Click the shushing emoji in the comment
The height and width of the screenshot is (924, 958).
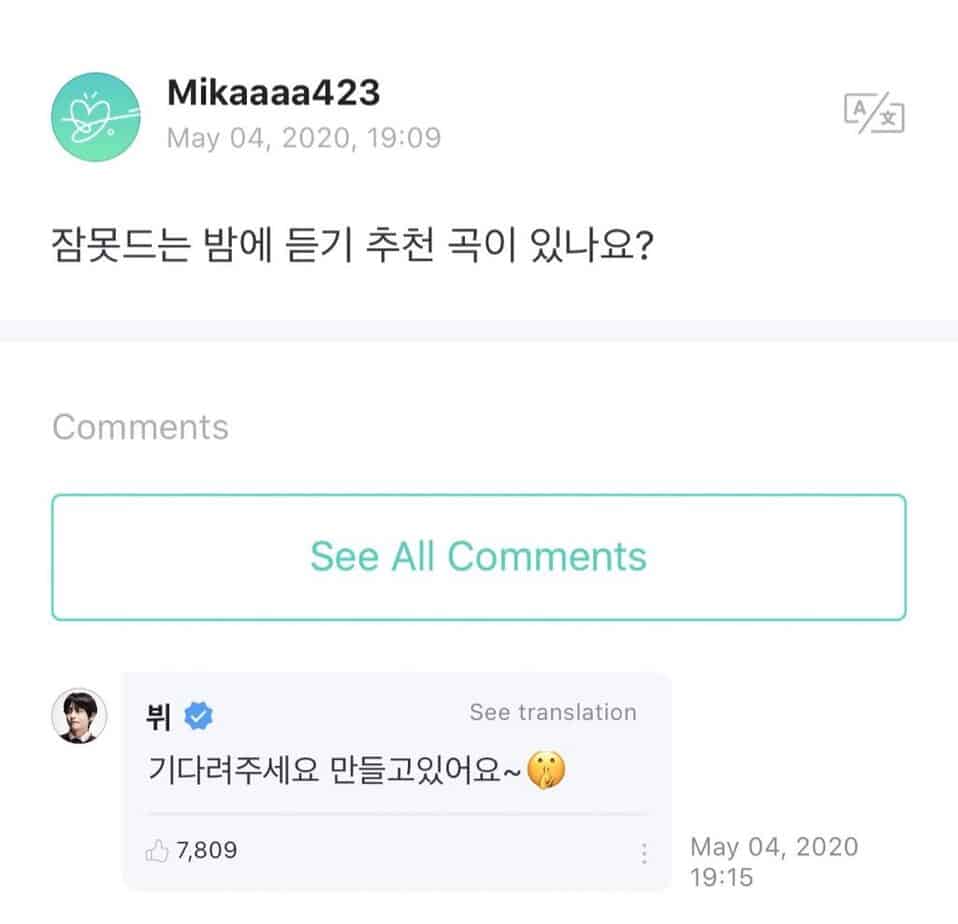(x=545, y=771)
